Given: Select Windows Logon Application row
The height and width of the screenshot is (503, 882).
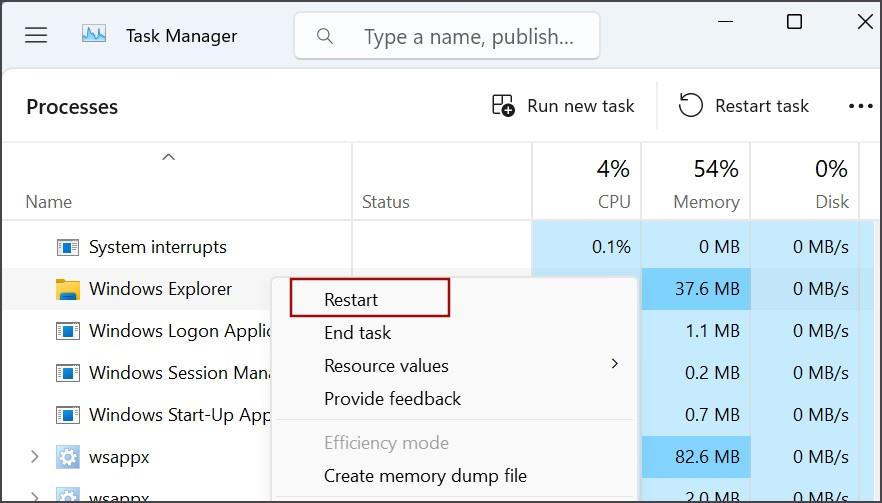Looking at the screenshot, I should point(180,331).
